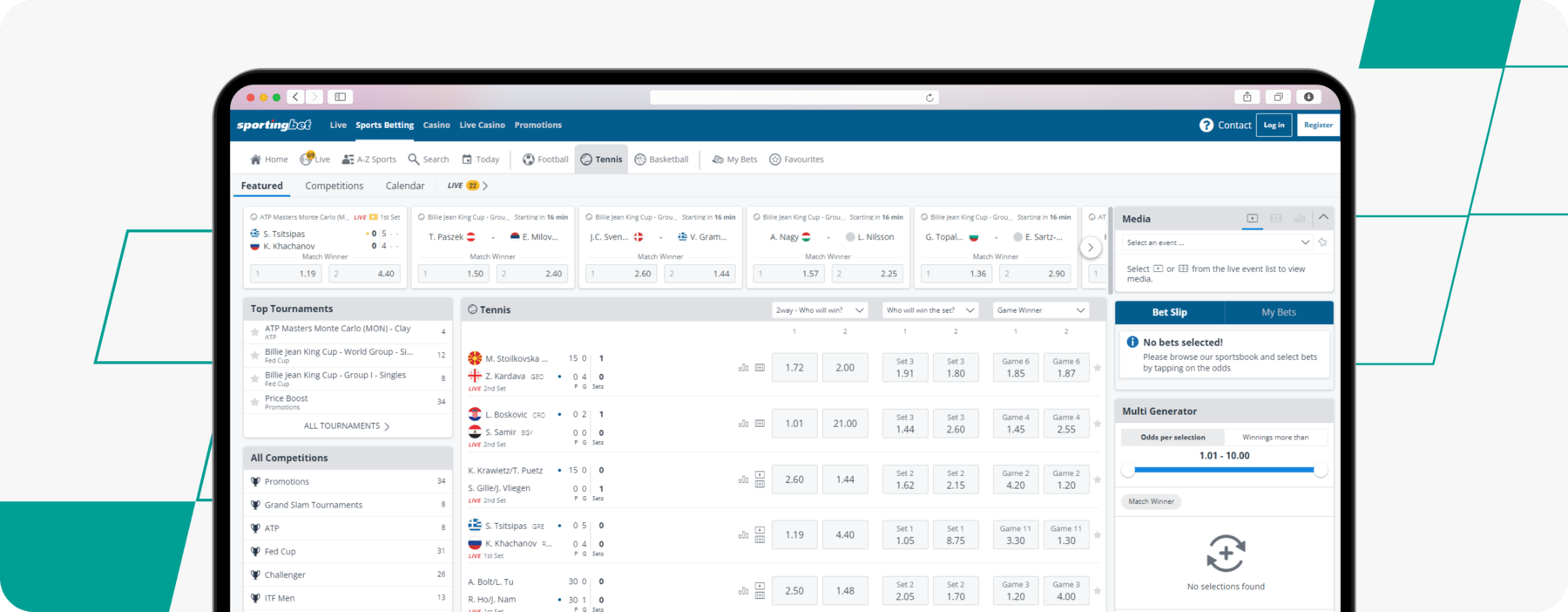This screenshot has height=612, width=1568.
Task: Open statistics icon for Stoilkovska match
Action: (x=743, y=368)
